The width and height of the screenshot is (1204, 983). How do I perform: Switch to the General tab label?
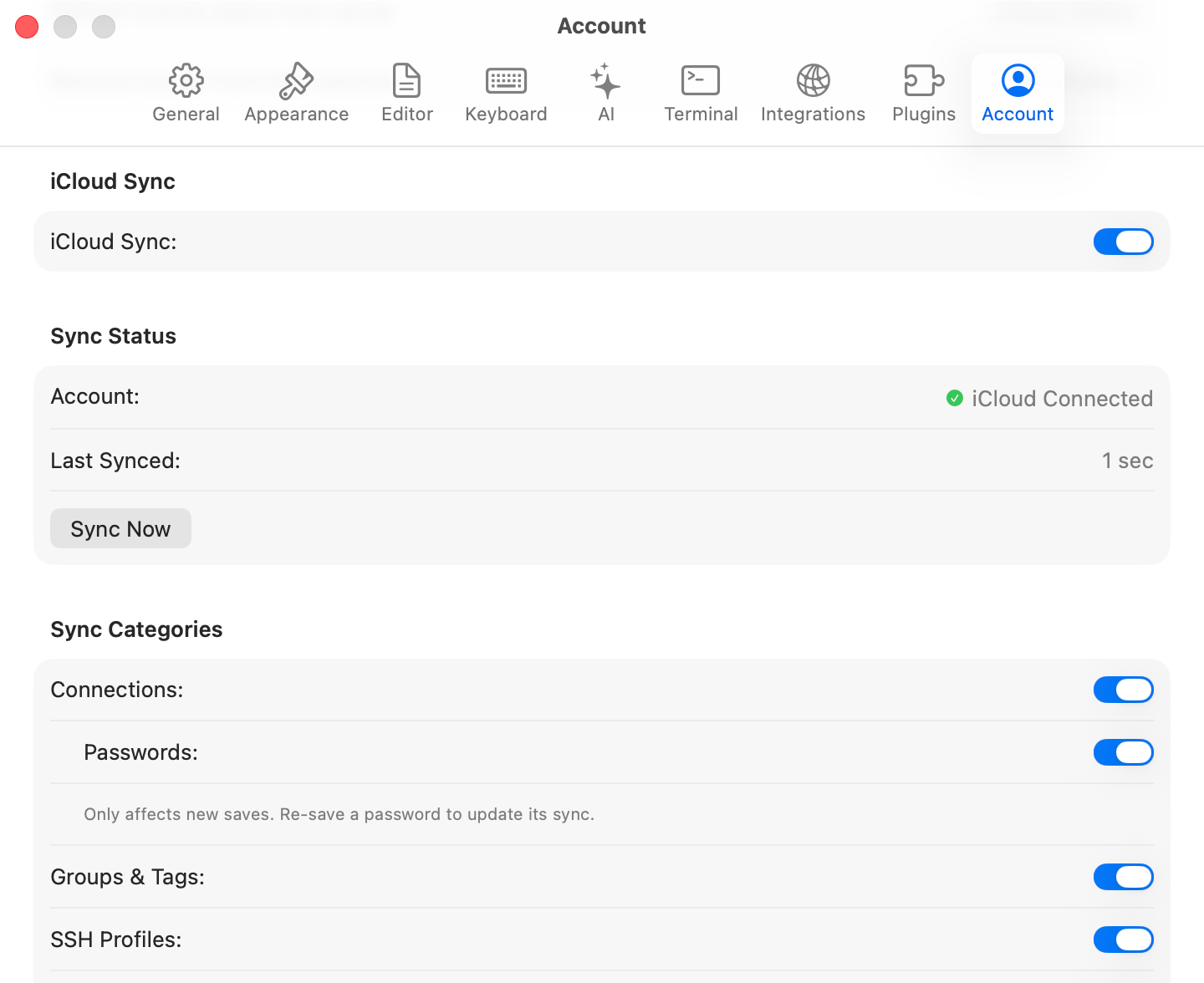pyautogui.click(x=186, y=115)
